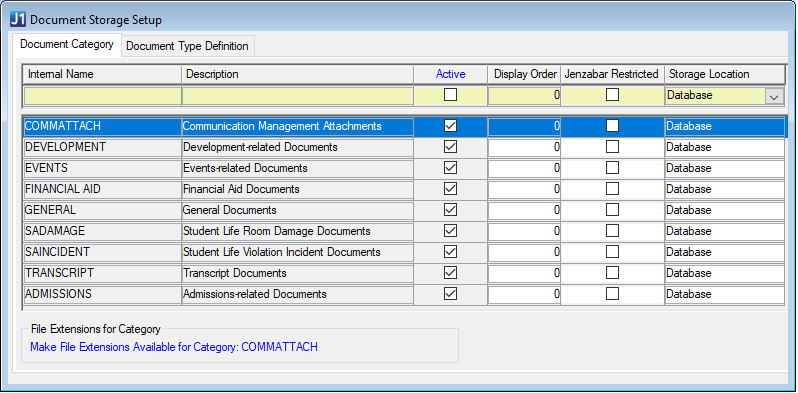Screen dimensions: 798x393
Task: Click the Storage Location column header
Action: [725, 74]
